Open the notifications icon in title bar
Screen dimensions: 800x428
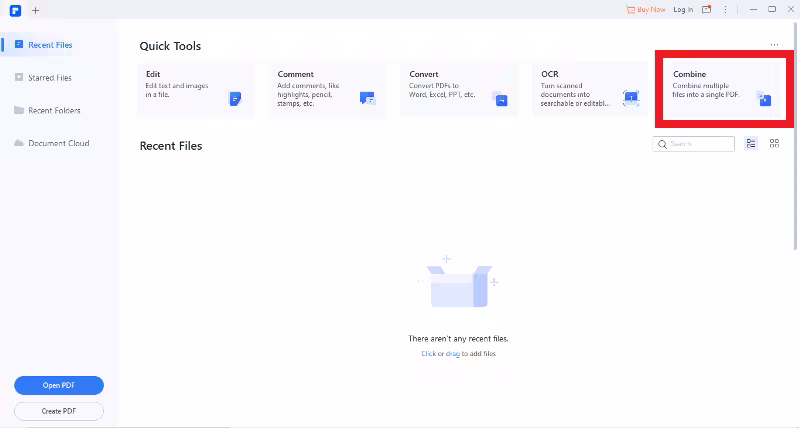pos(707,9)
